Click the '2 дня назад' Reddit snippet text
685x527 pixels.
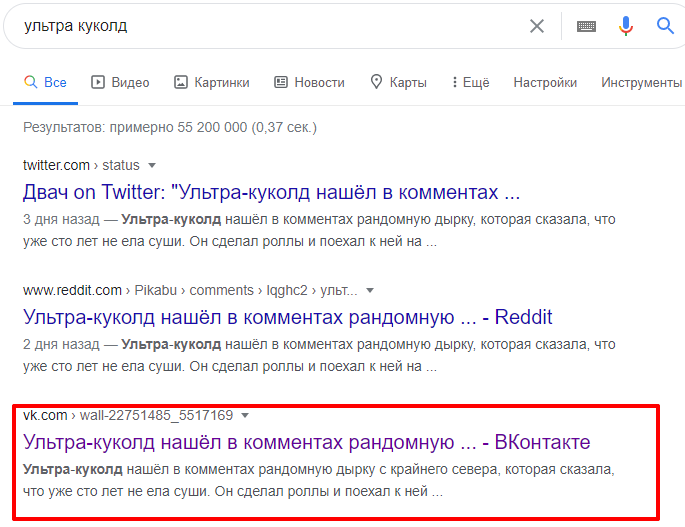(x=319, y=355)
